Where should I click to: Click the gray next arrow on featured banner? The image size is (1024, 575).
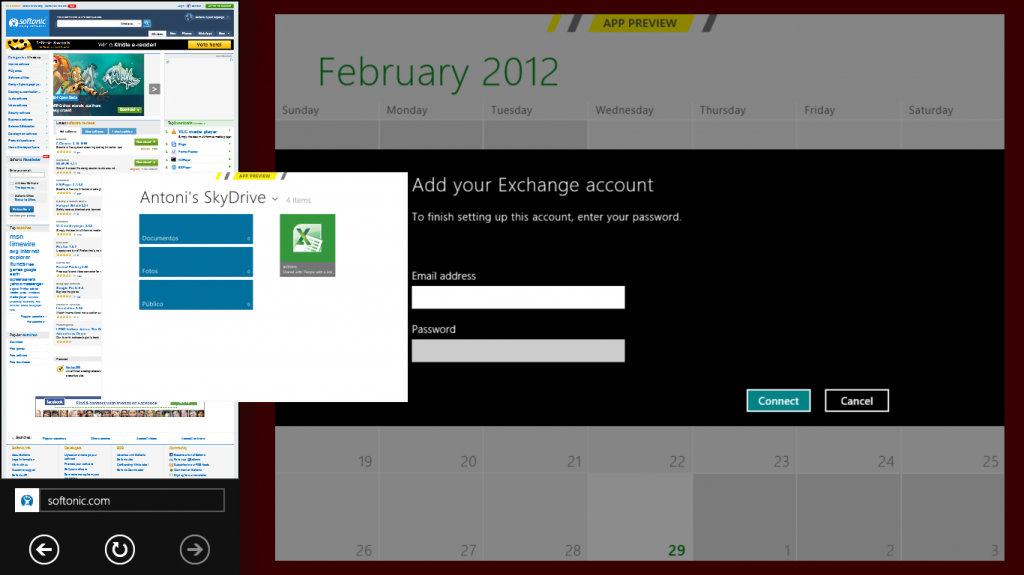(x=154, y=89)
